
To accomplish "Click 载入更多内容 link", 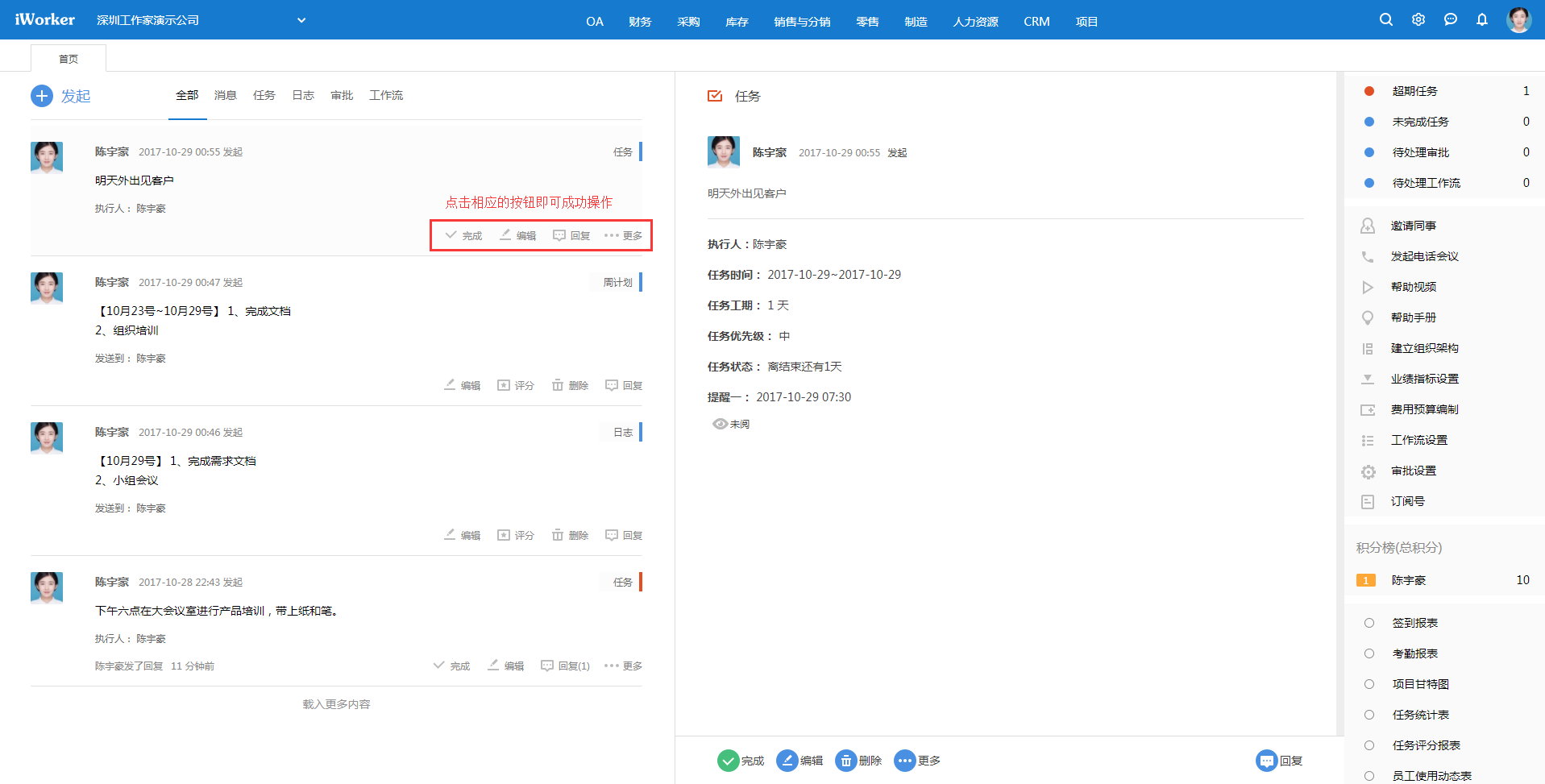I will tap(336, 704).
